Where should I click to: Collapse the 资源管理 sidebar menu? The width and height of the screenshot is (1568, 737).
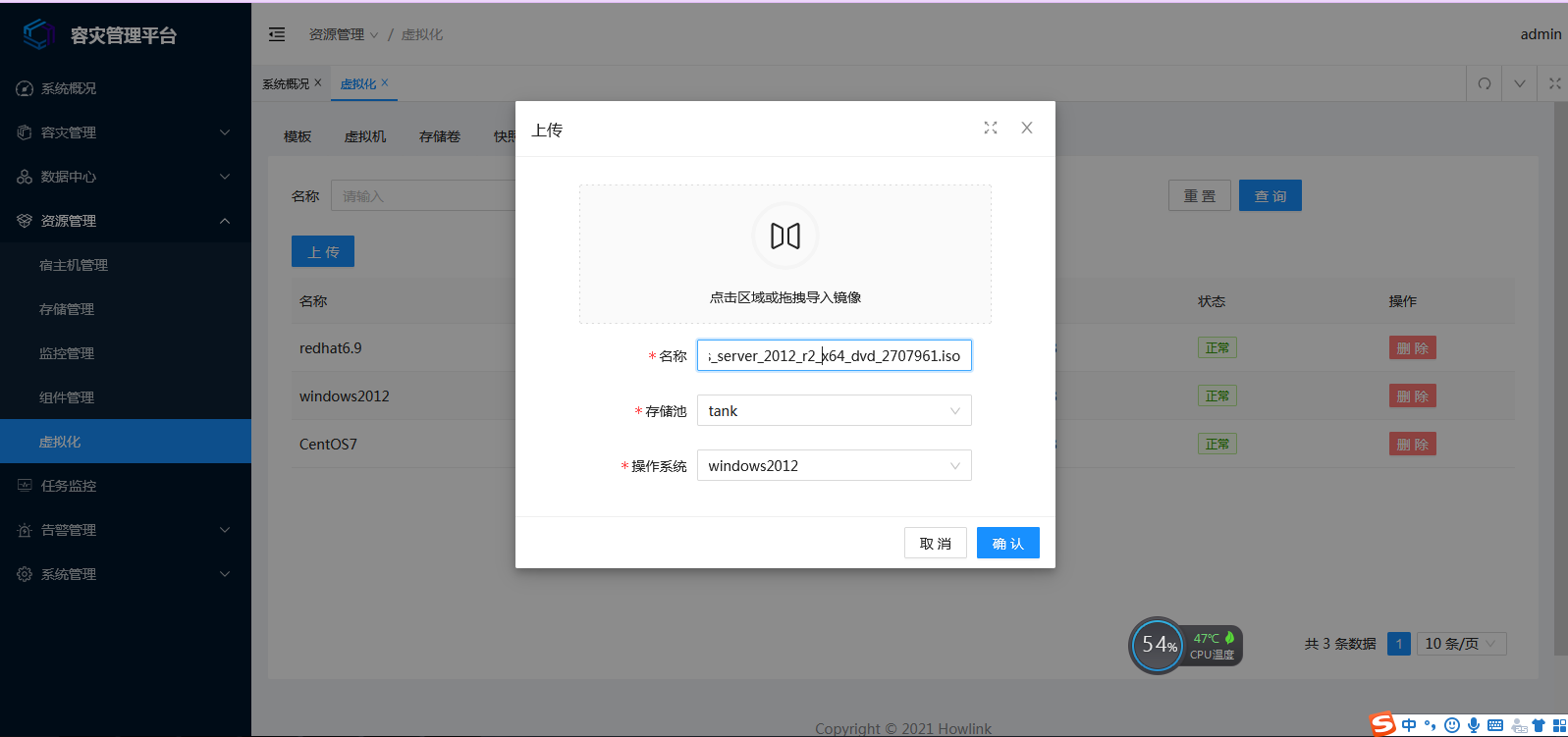coord(126,221)
